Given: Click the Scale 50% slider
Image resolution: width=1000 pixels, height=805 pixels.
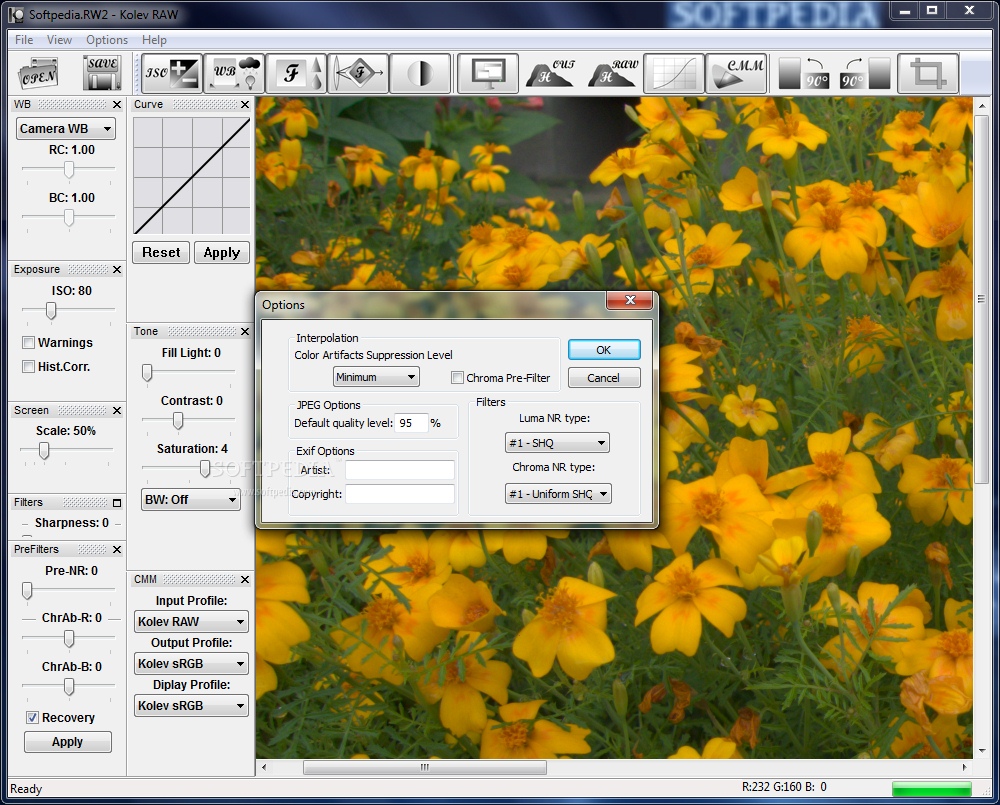Looking at the screenshot, I should click(43, 451).
